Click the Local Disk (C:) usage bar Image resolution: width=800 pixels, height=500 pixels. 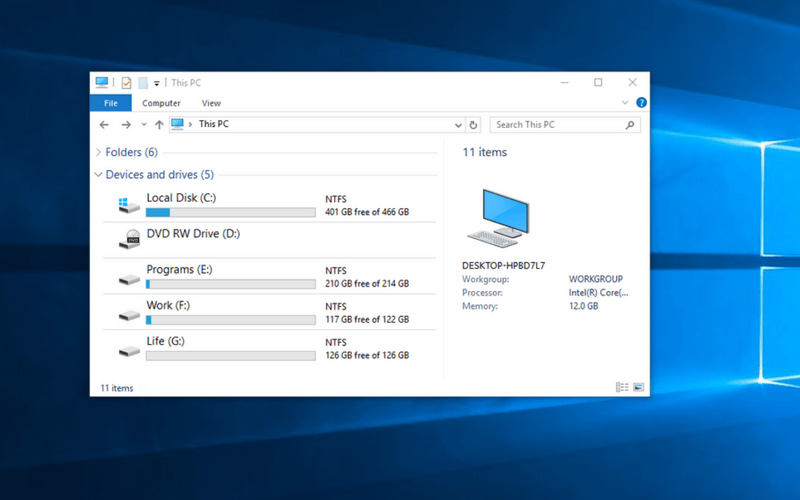(231, 212)
